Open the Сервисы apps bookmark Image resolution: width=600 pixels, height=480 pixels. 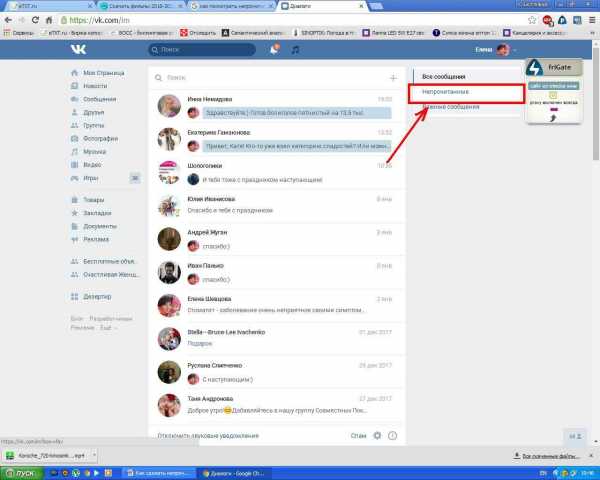(x=19, y=33)
